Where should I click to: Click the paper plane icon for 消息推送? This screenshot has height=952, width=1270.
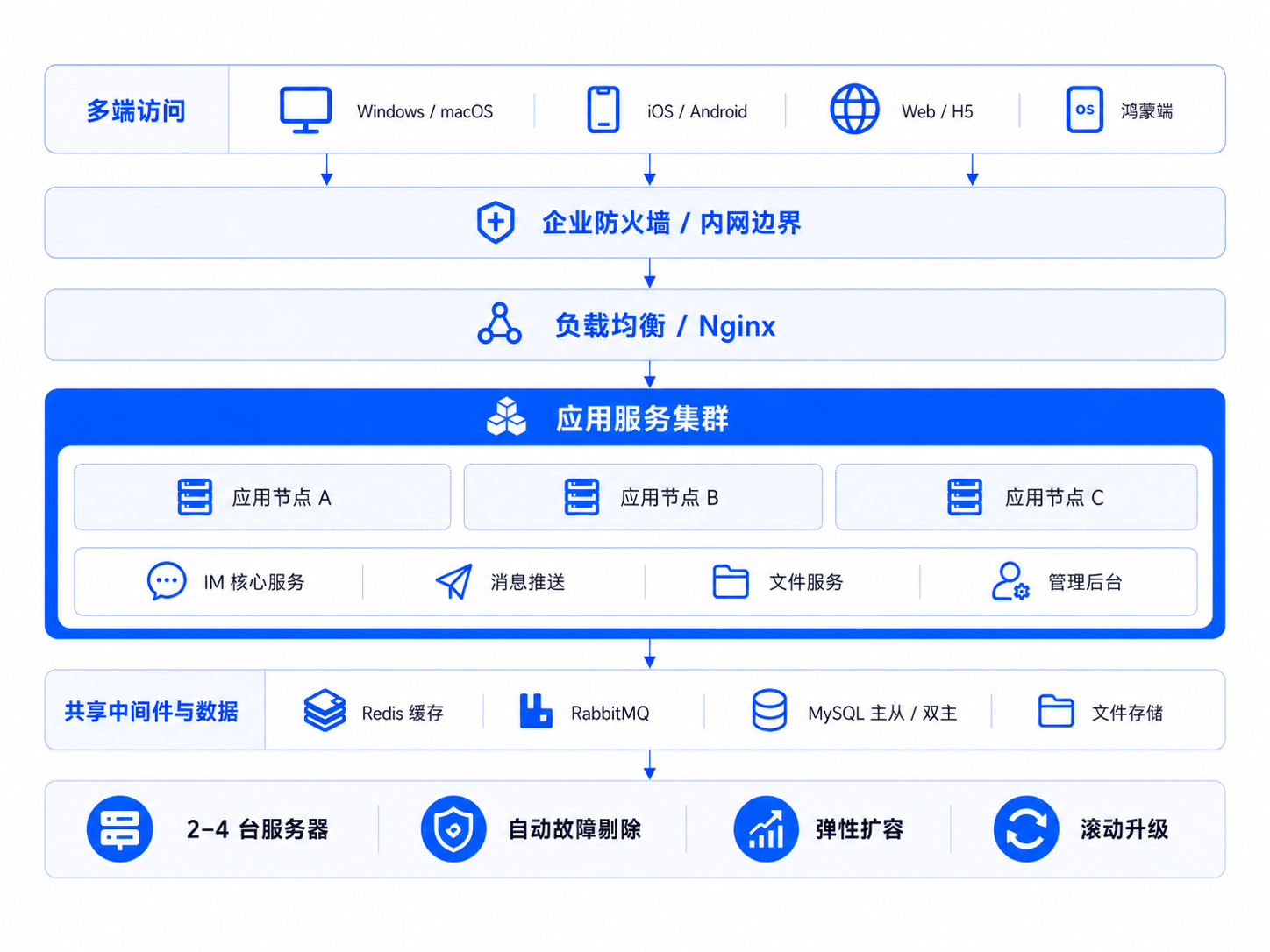pyautogui.click(x=454, y=581)
